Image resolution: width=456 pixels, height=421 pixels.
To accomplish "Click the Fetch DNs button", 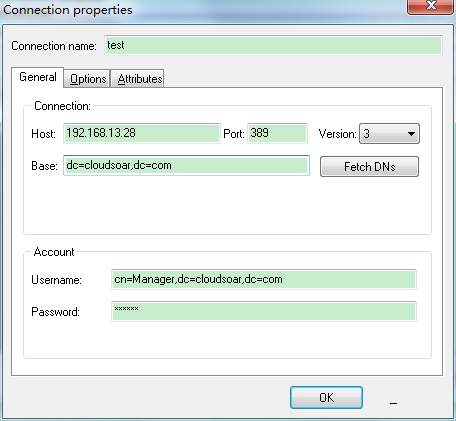I will coord(369,166).
